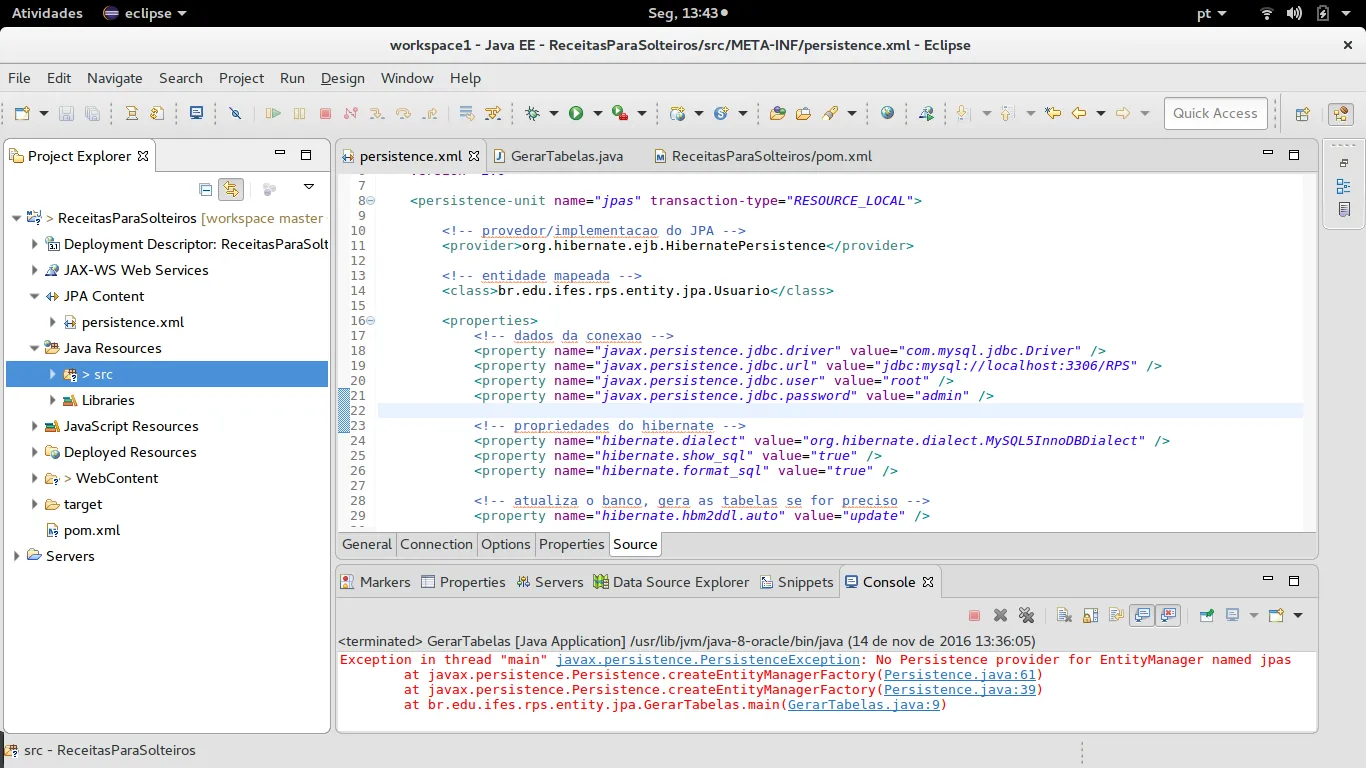1366x768 pixels.
Task: Expand the Deployment Descriptor tree node
Action: point(35,244)
